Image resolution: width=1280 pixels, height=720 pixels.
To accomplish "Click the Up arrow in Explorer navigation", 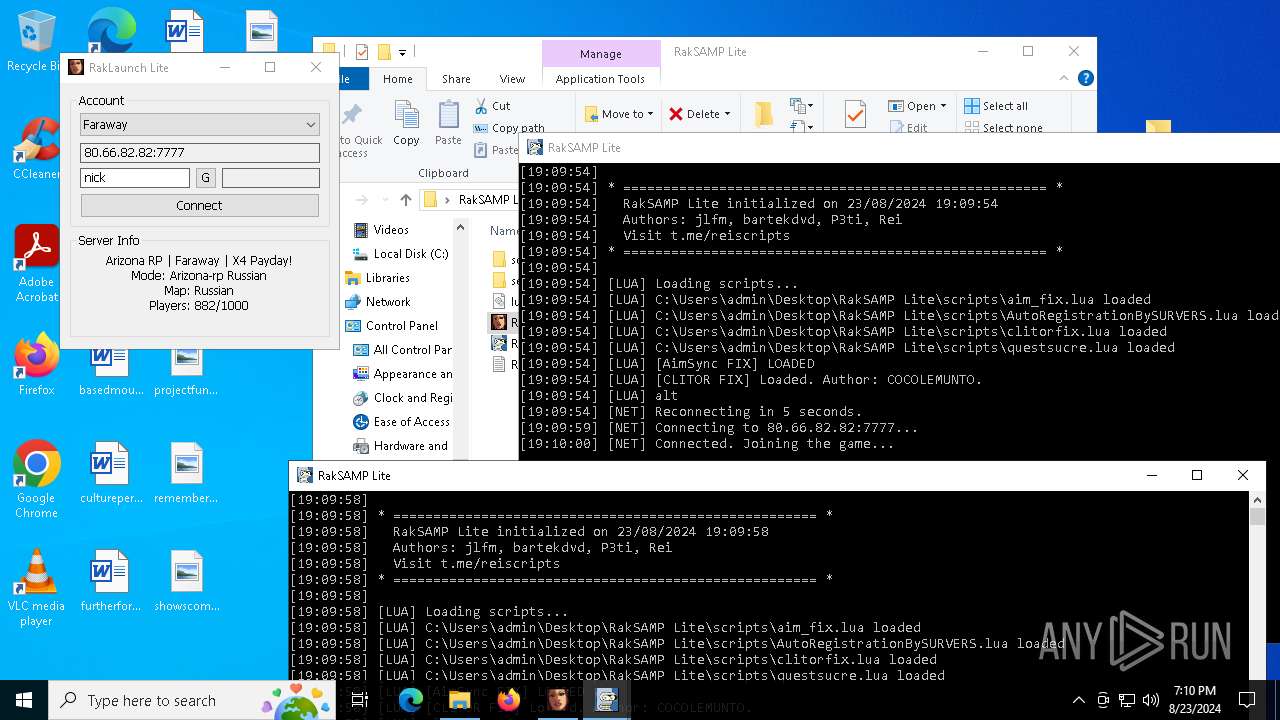I will pos(405,200).
